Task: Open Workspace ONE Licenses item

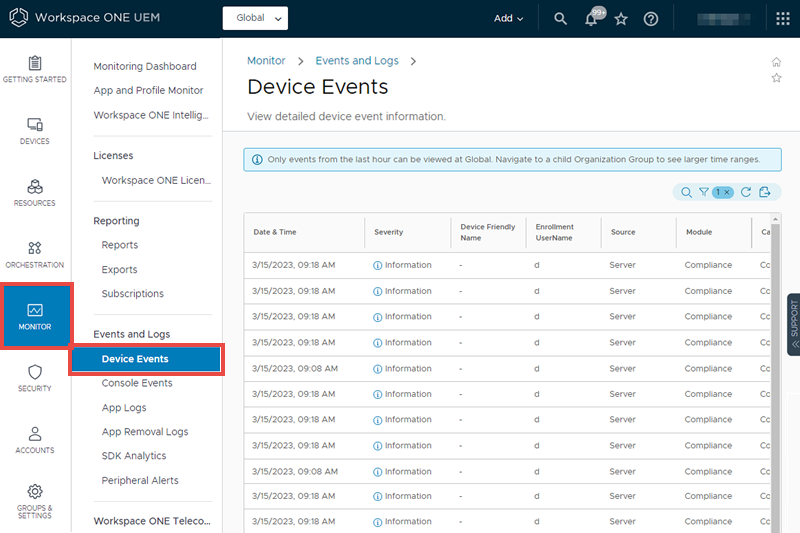Action: point(156,180)
